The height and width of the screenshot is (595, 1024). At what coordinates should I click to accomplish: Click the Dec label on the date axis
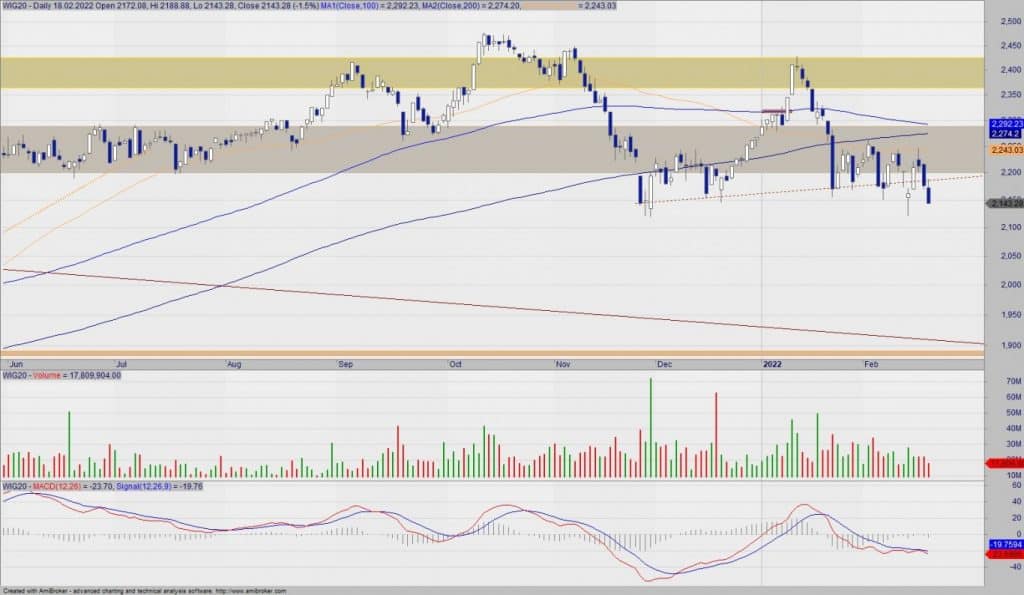(x=665, y=365)
